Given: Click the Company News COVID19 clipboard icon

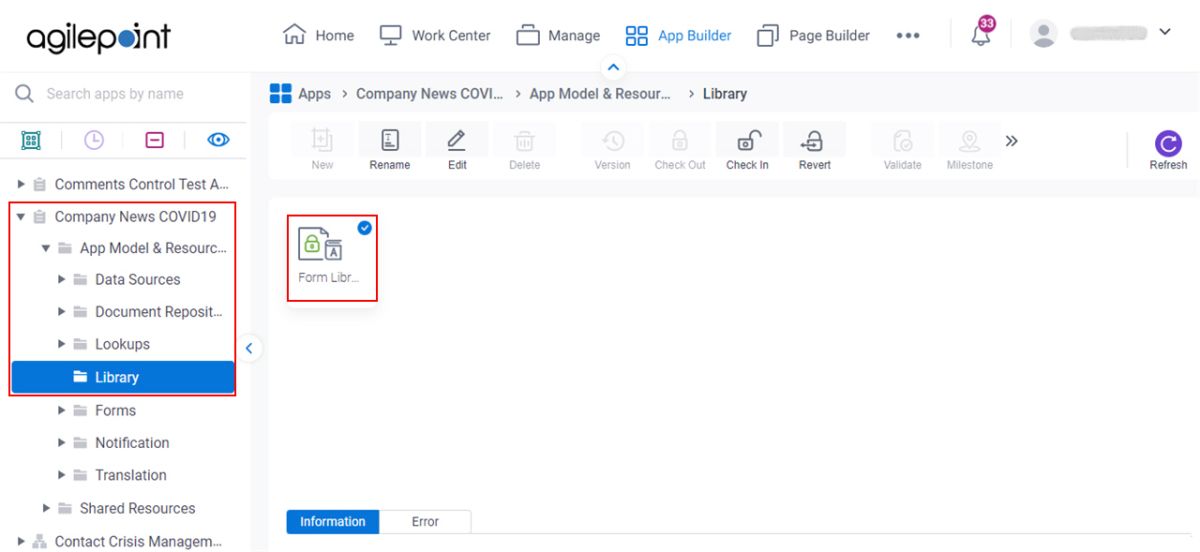Looking at the screenshot, I should coord(40,216).
